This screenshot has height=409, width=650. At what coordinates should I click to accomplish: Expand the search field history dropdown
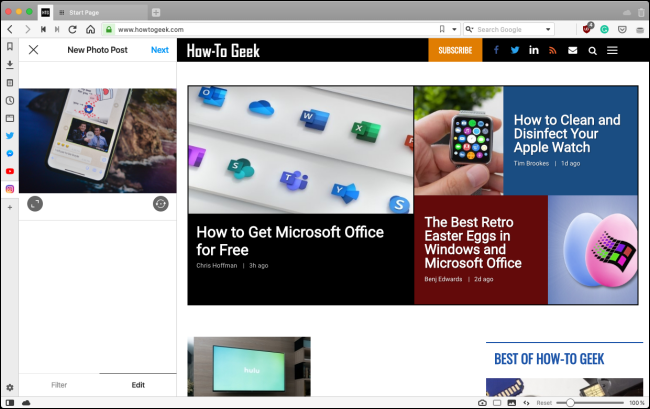coord(548,29)
